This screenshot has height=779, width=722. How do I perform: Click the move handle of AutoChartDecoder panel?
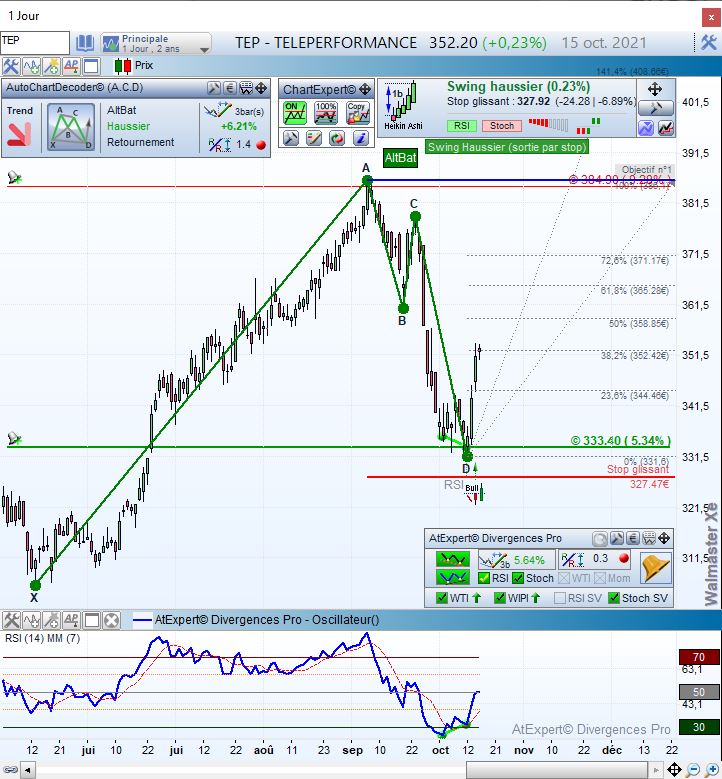(x=261, y=88)
